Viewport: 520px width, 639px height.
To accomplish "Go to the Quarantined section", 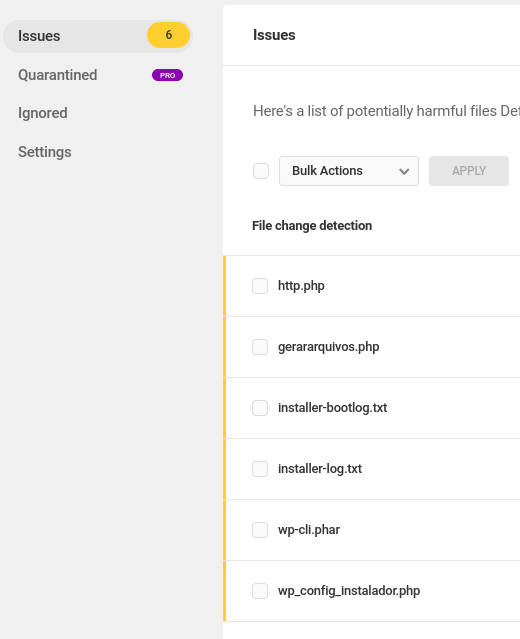I will (x=57, y=75).
